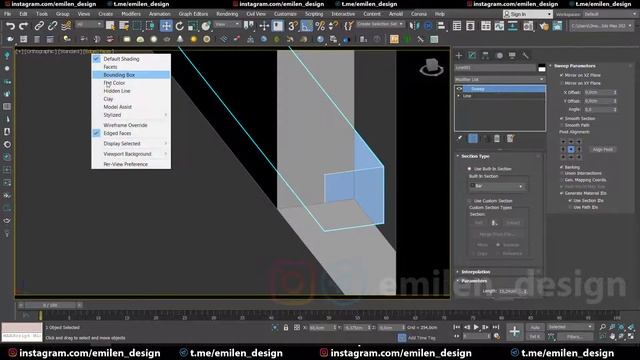Viewport: 640px width, 360px height.
Task: Open the Modifier List dropdown
Action: [x=500, y=79]
